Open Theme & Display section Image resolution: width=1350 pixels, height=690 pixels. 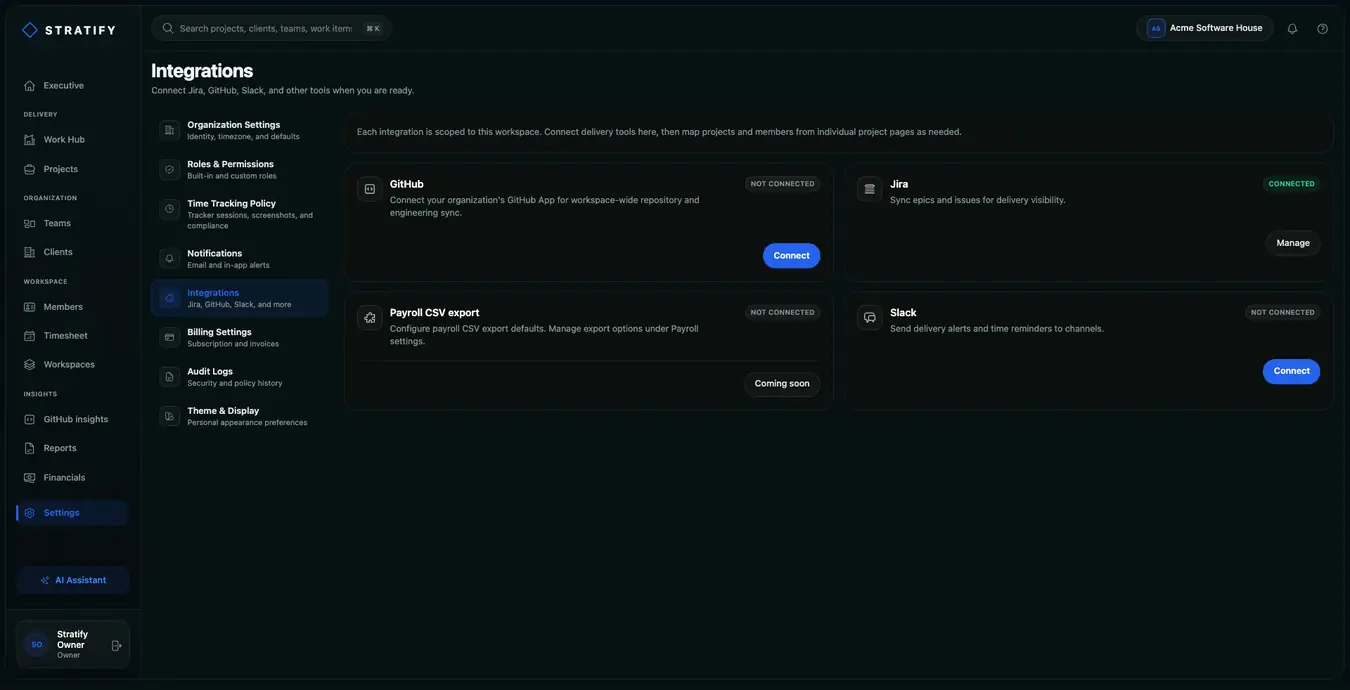pyautogui.click(x=240, y=416)
